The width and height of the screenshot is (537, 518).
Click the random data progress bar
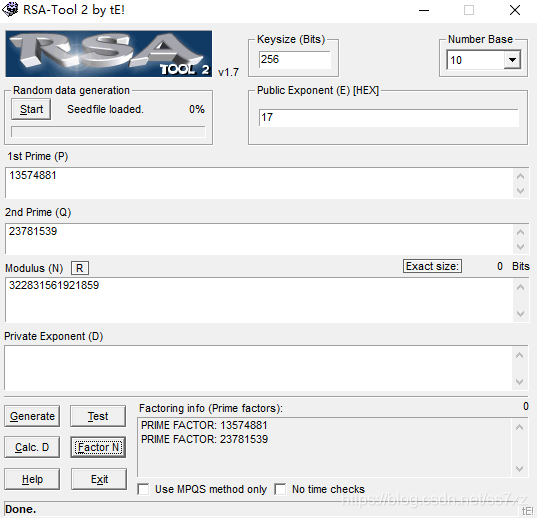click(x=108, y=131)
